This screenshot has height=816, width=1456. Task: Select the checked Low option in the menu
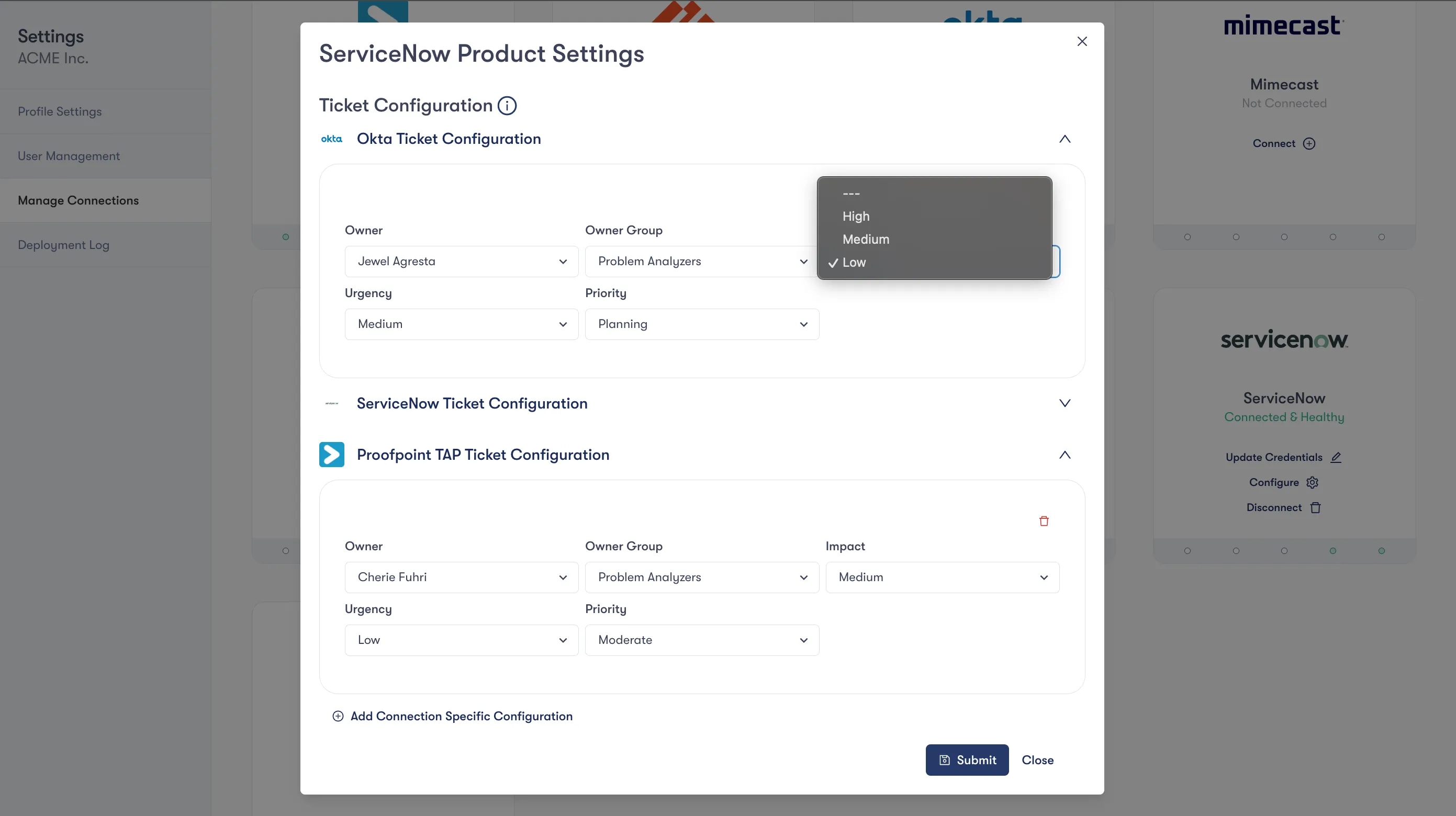click(854, 262)
